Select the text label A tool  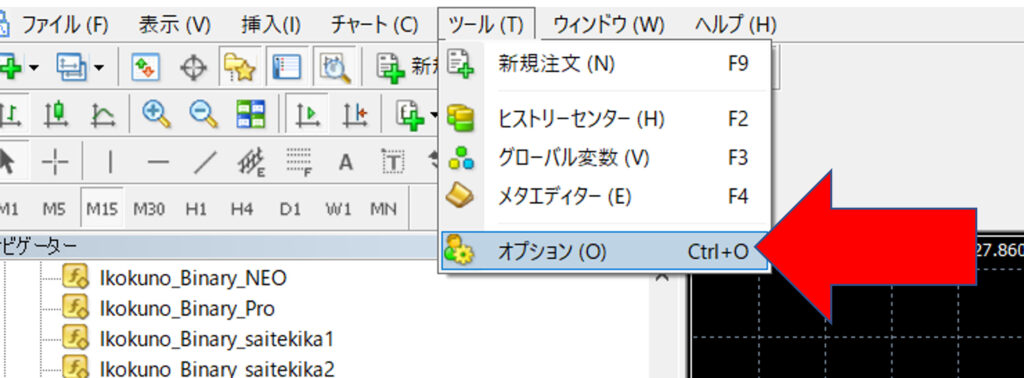(x=345, y=162)
